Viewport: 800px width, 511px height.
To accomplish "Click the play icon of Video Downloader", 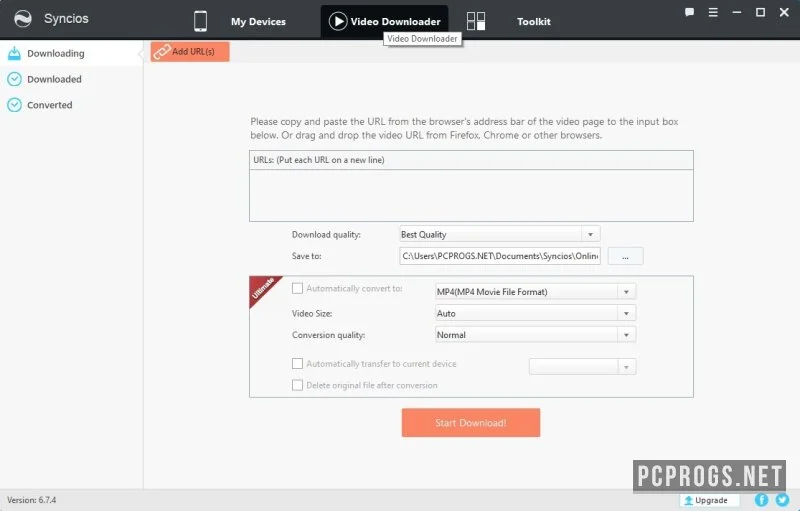I will tap(338, 21).
